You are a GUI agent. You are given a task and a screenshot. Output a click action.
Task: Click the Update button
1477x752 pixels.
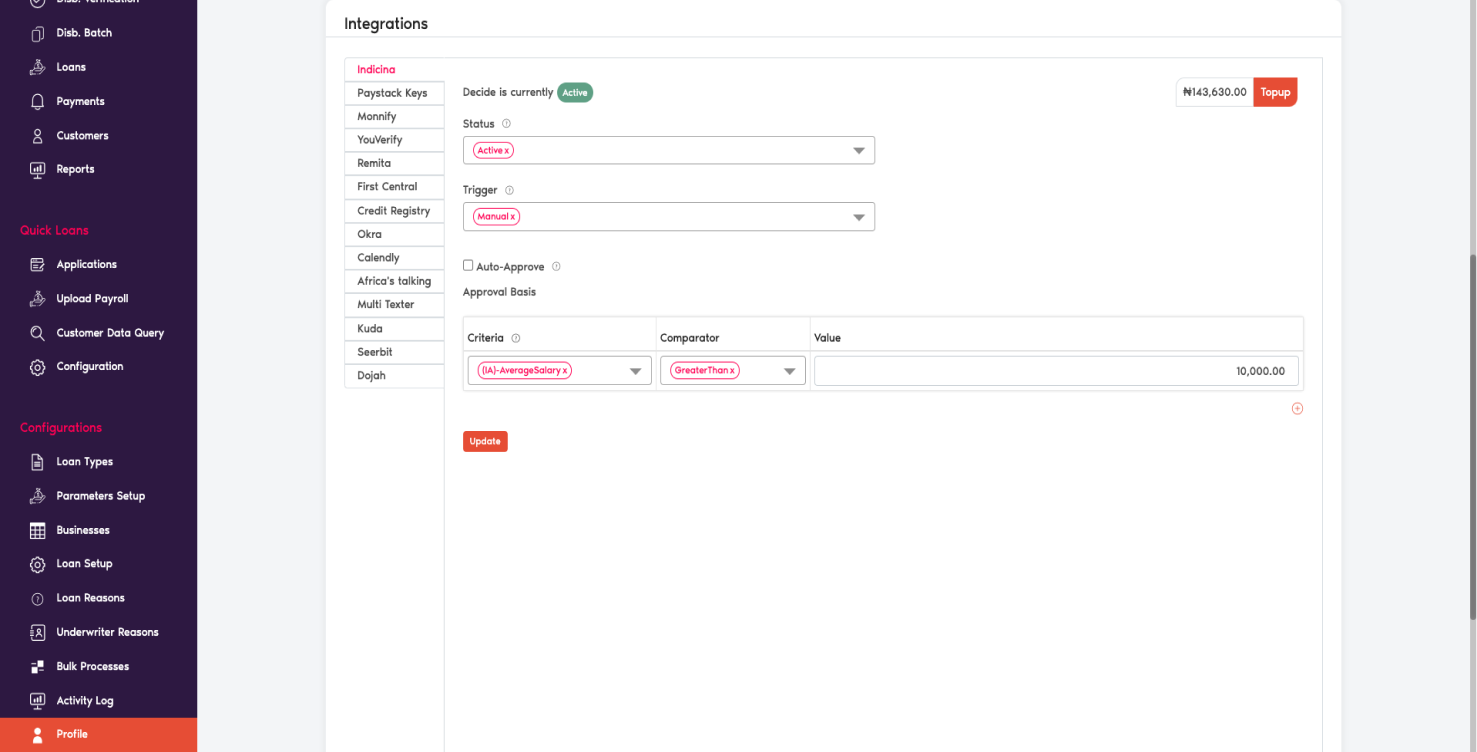coord(485,441)
